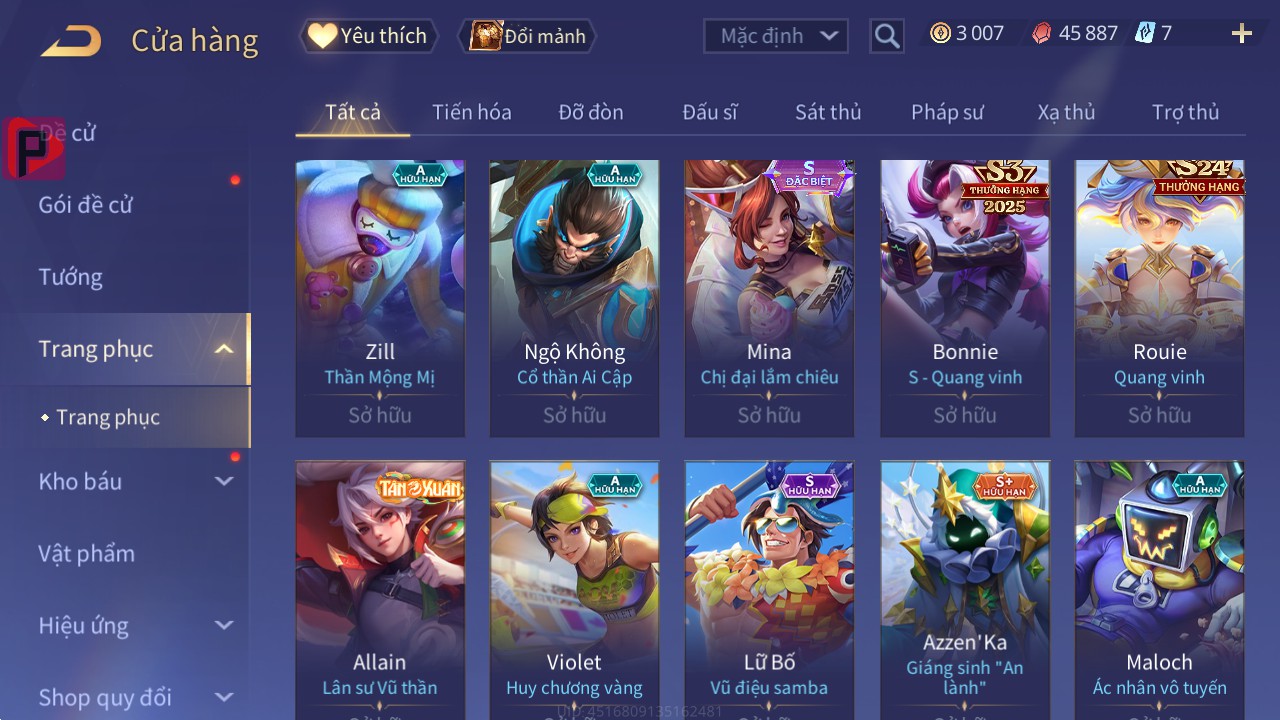Tap the back arrow icon
Image resolution: width=1280 pixels, height=720 pixels.
(70, 41)
